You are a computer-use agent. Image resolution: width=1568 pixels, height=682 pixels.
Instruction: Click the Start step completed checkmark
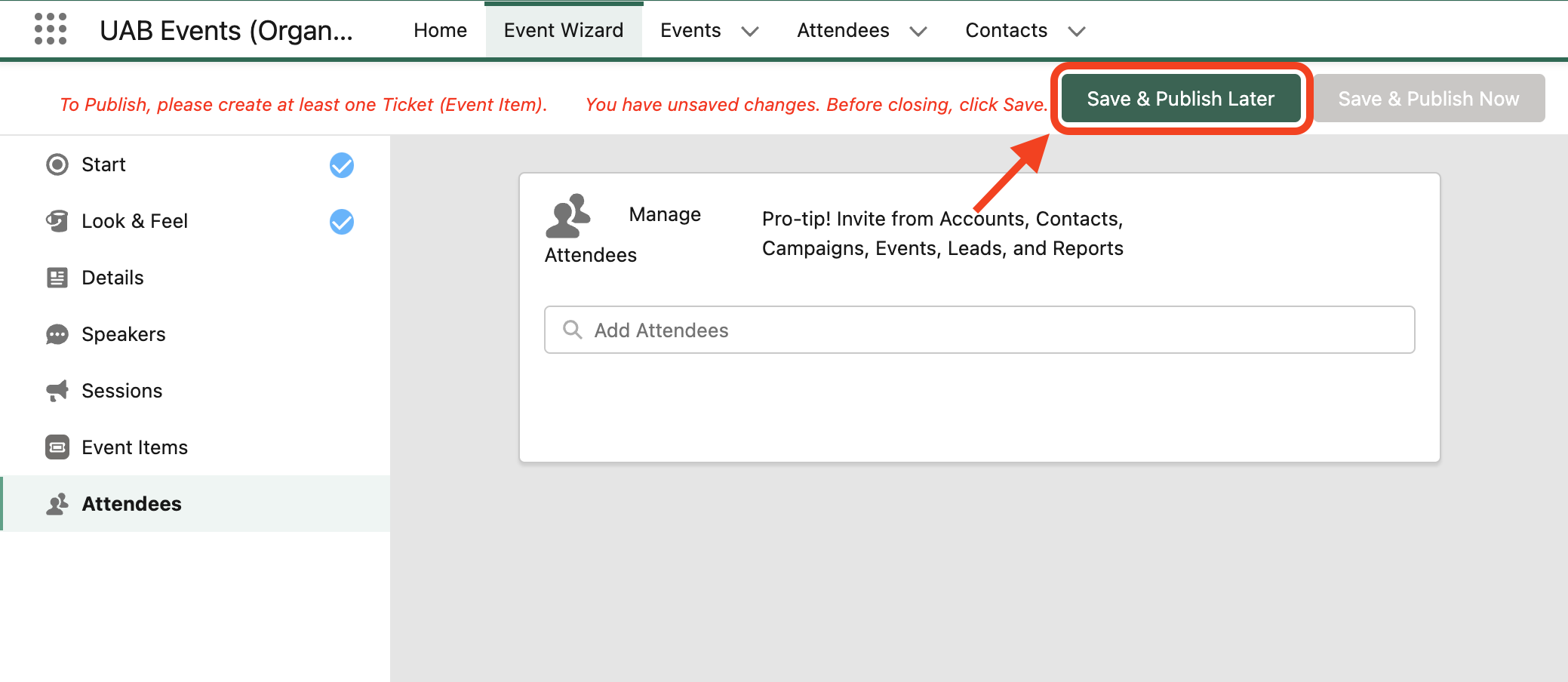pos(342,164)
